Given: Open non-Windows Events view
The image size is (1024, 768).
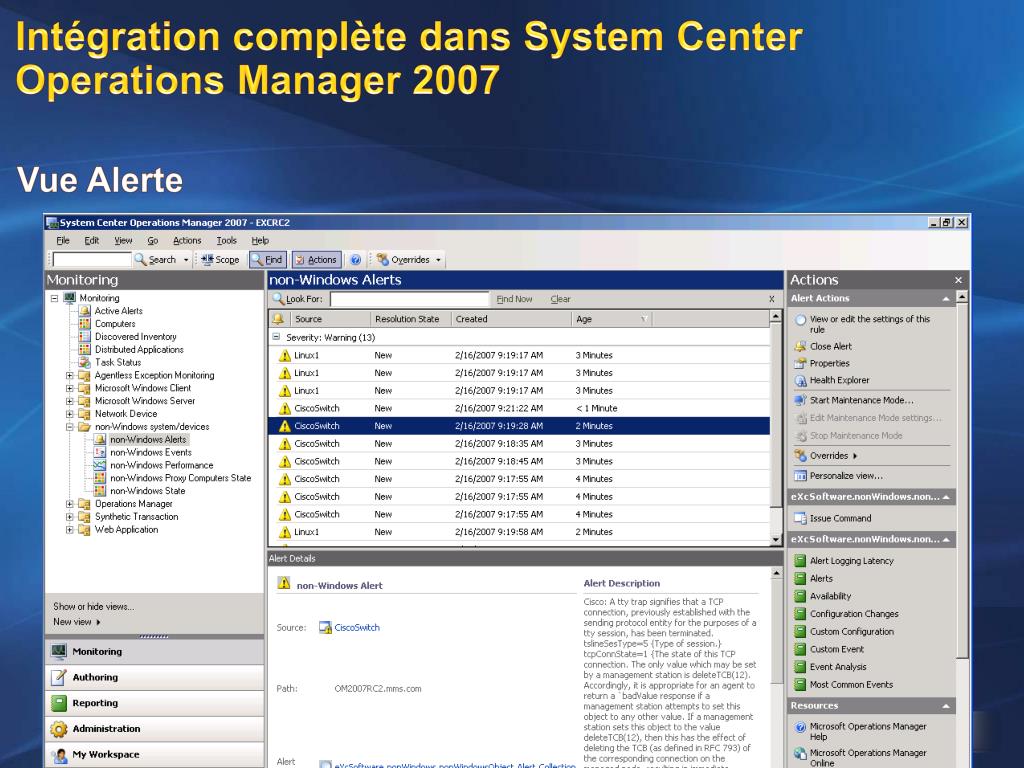Looking at the screenshot, I should point(151,452).
